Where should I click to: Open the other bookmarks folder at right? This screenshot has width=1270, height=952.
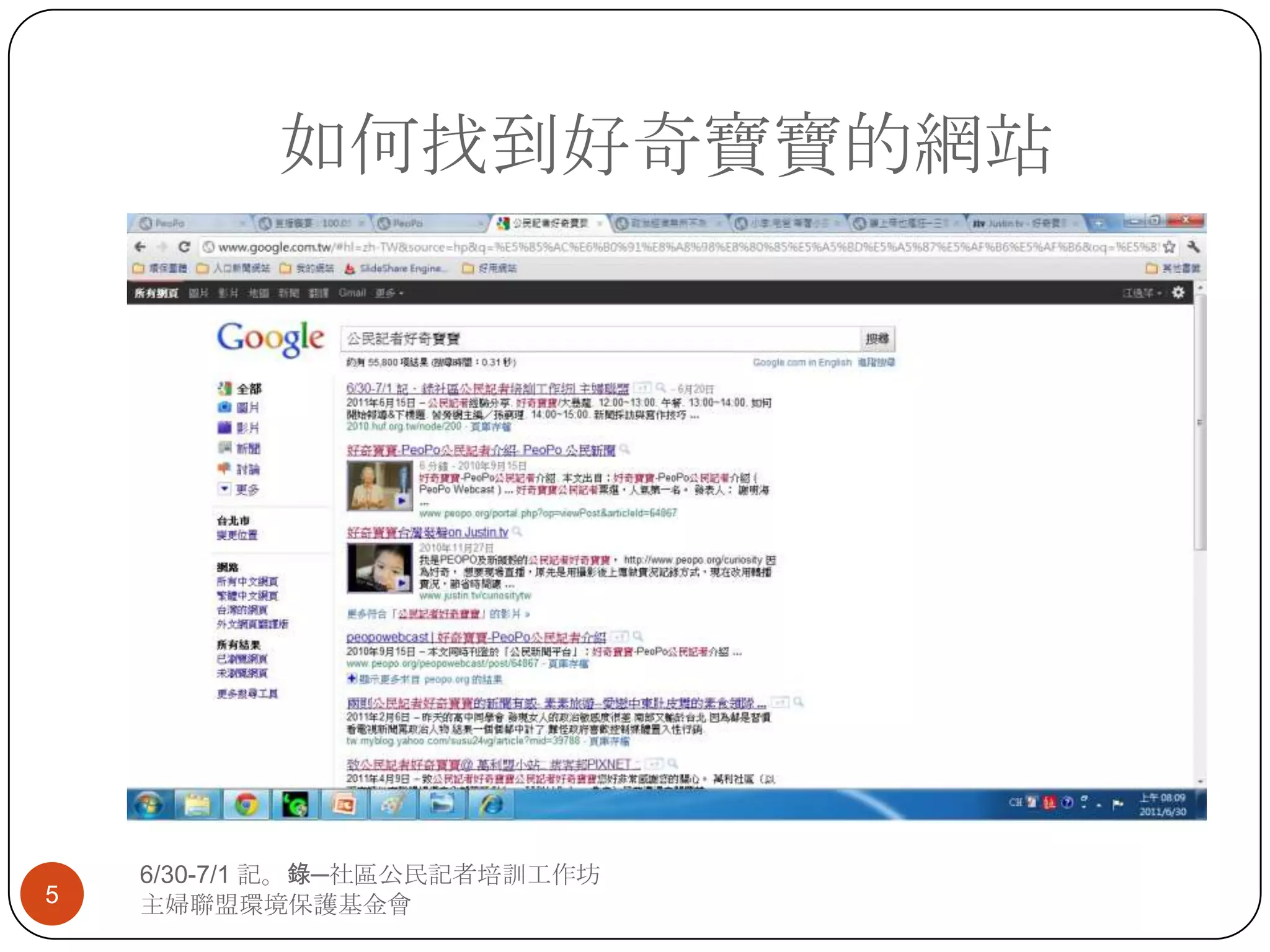[x=1173, y=268]
